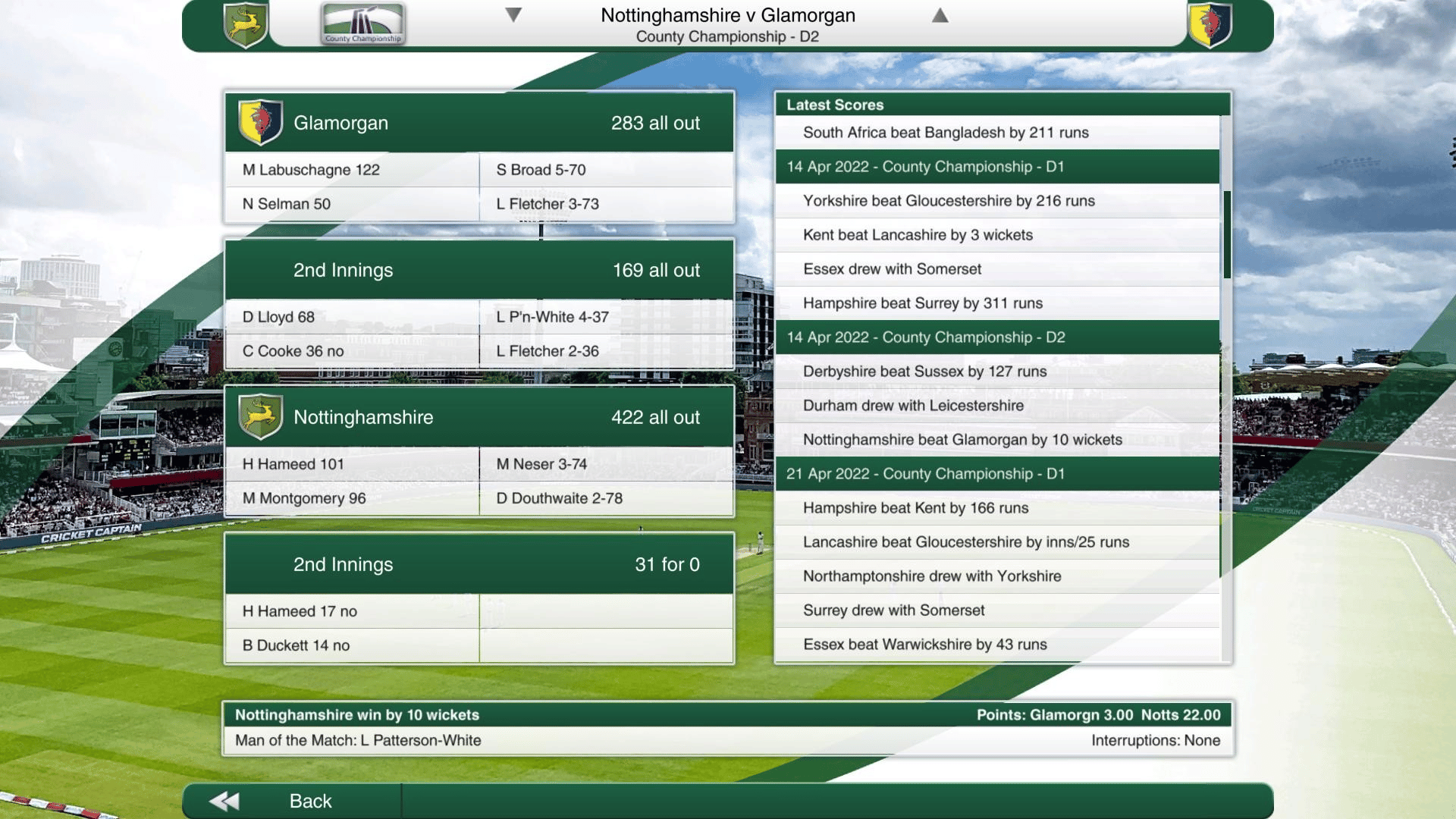This screenshot has height=819, width=1456.
Task: Click the Latest Scores scrollbar thumb
Action: coord(1226,235)
